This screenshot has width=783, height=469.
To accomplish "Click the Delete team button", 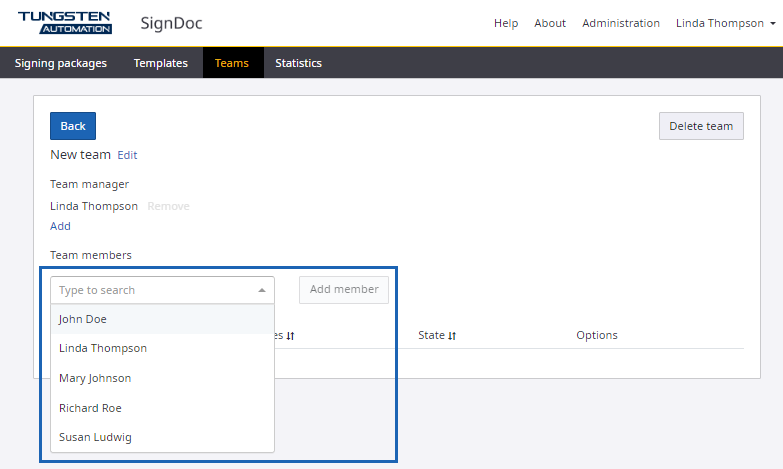I will pyautogui.click(x=701, y=126).
